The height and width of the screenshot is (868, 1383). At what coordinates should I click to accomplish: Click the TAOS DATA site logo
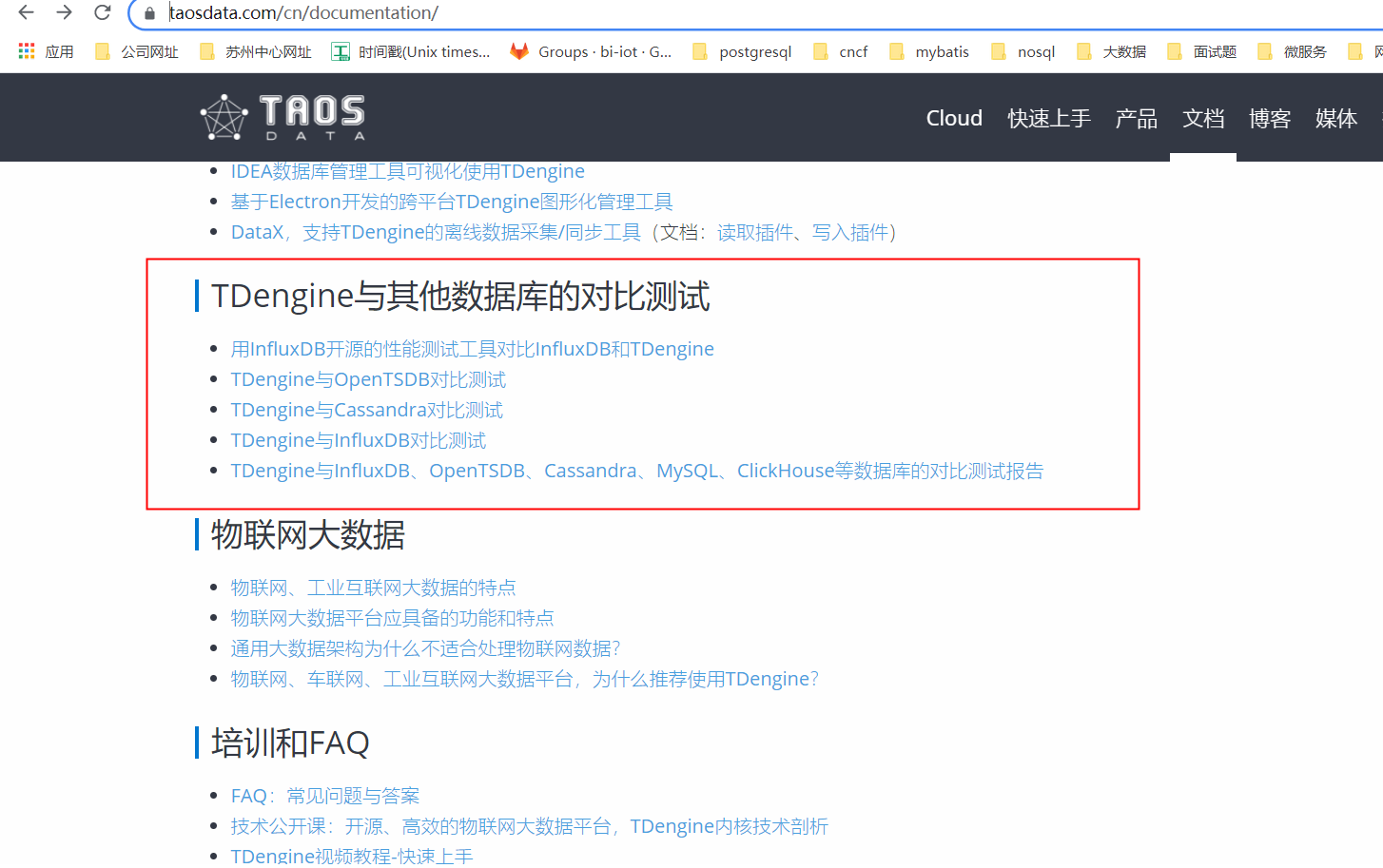point(281,116)
